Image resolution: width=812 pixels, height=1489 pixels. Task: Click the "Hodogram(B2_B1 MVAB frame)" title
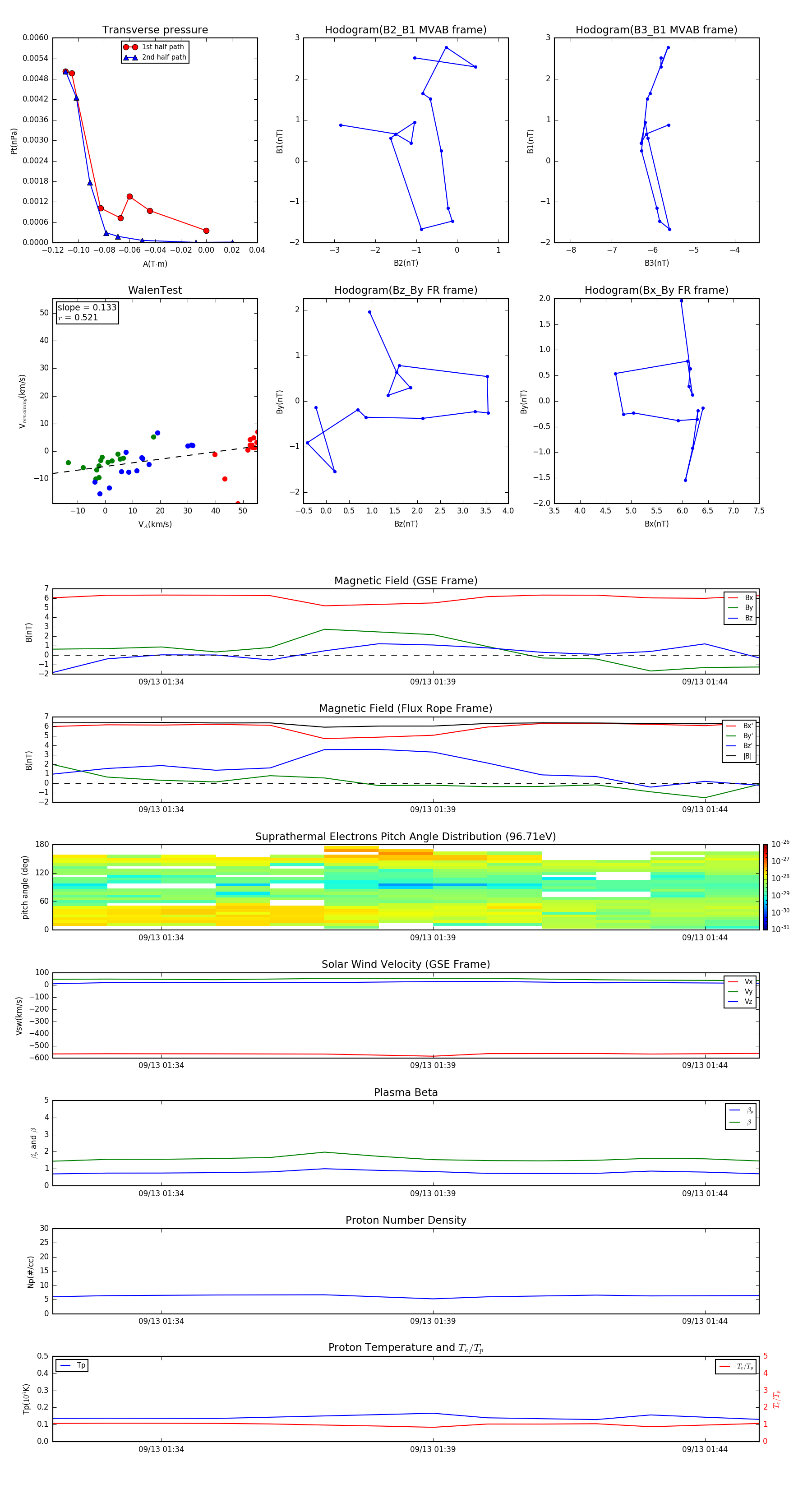[406, 30]
